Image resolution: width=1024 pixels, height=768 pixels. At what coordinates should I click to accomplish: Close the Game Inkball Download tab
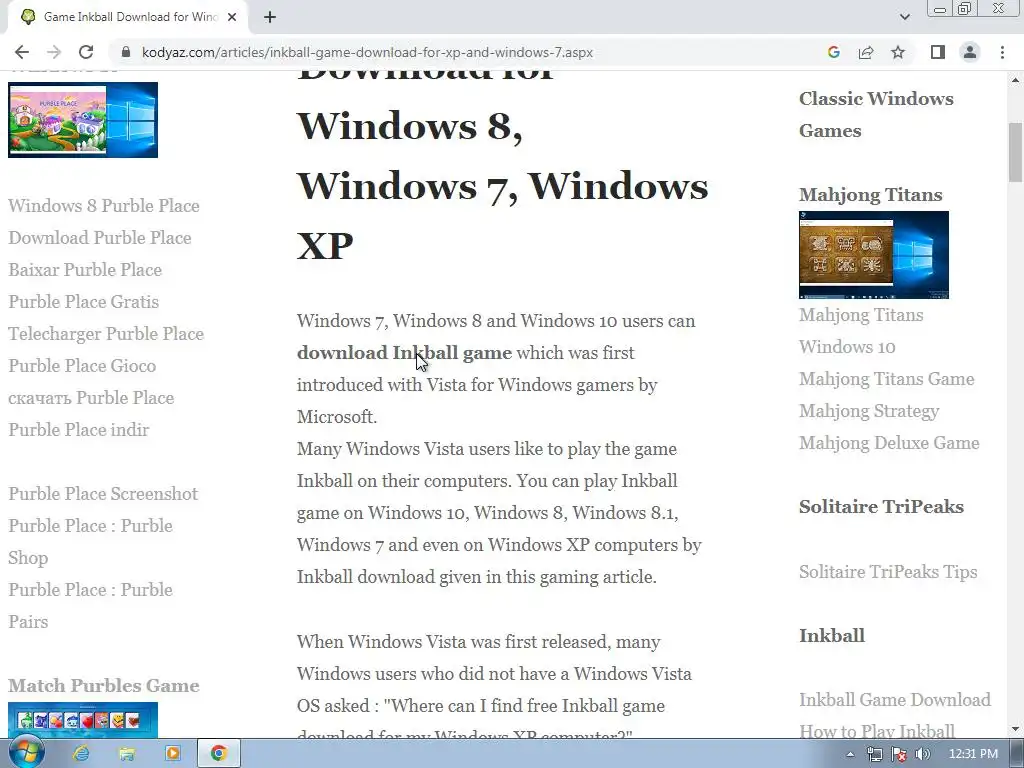pos(232,17)
